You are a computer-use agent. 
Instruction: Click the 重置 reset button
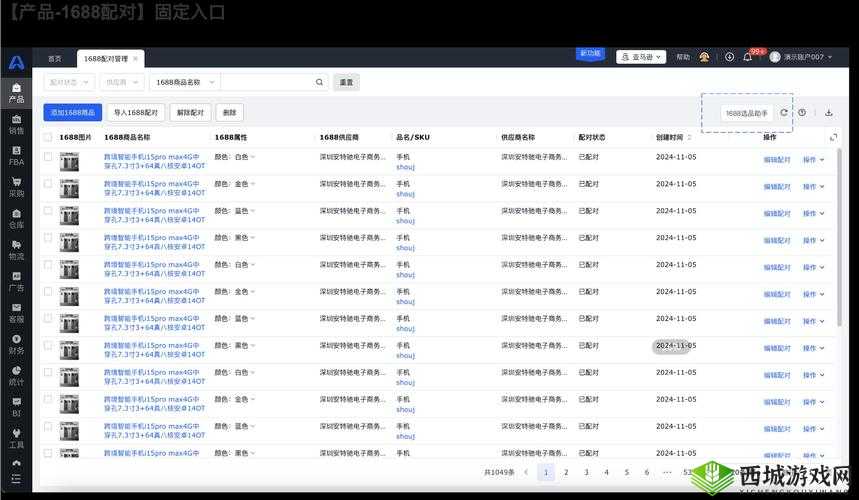[x=346, y=82]
